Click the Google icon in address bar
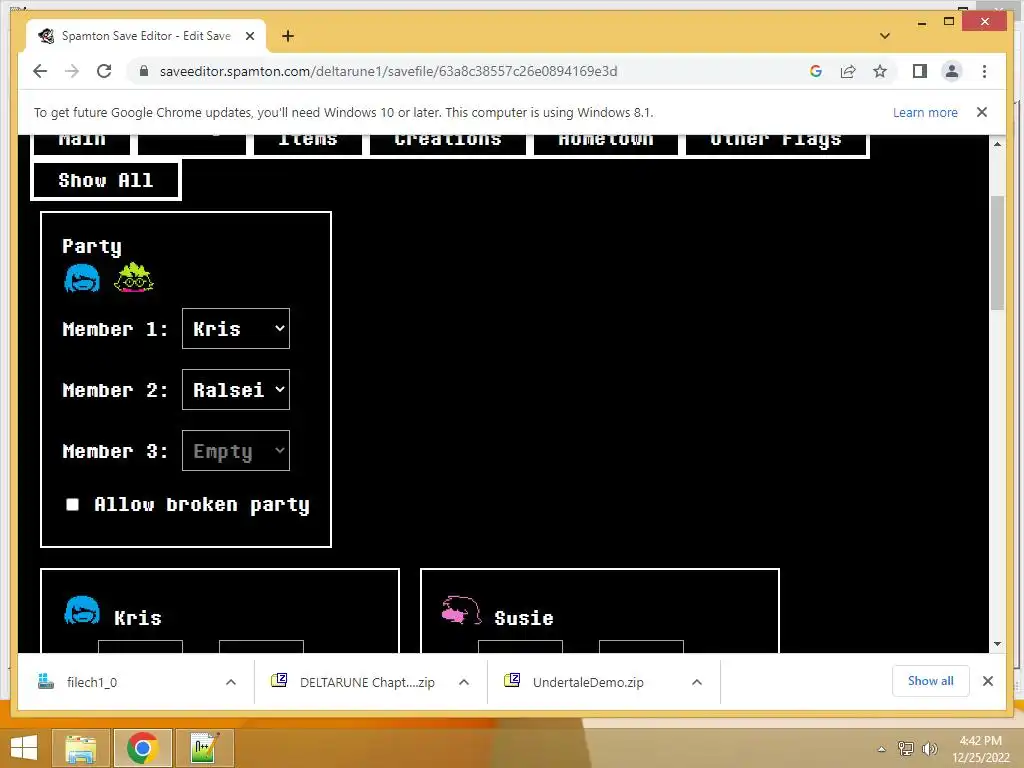The image size is (1024, 768). tap(816, 71)
